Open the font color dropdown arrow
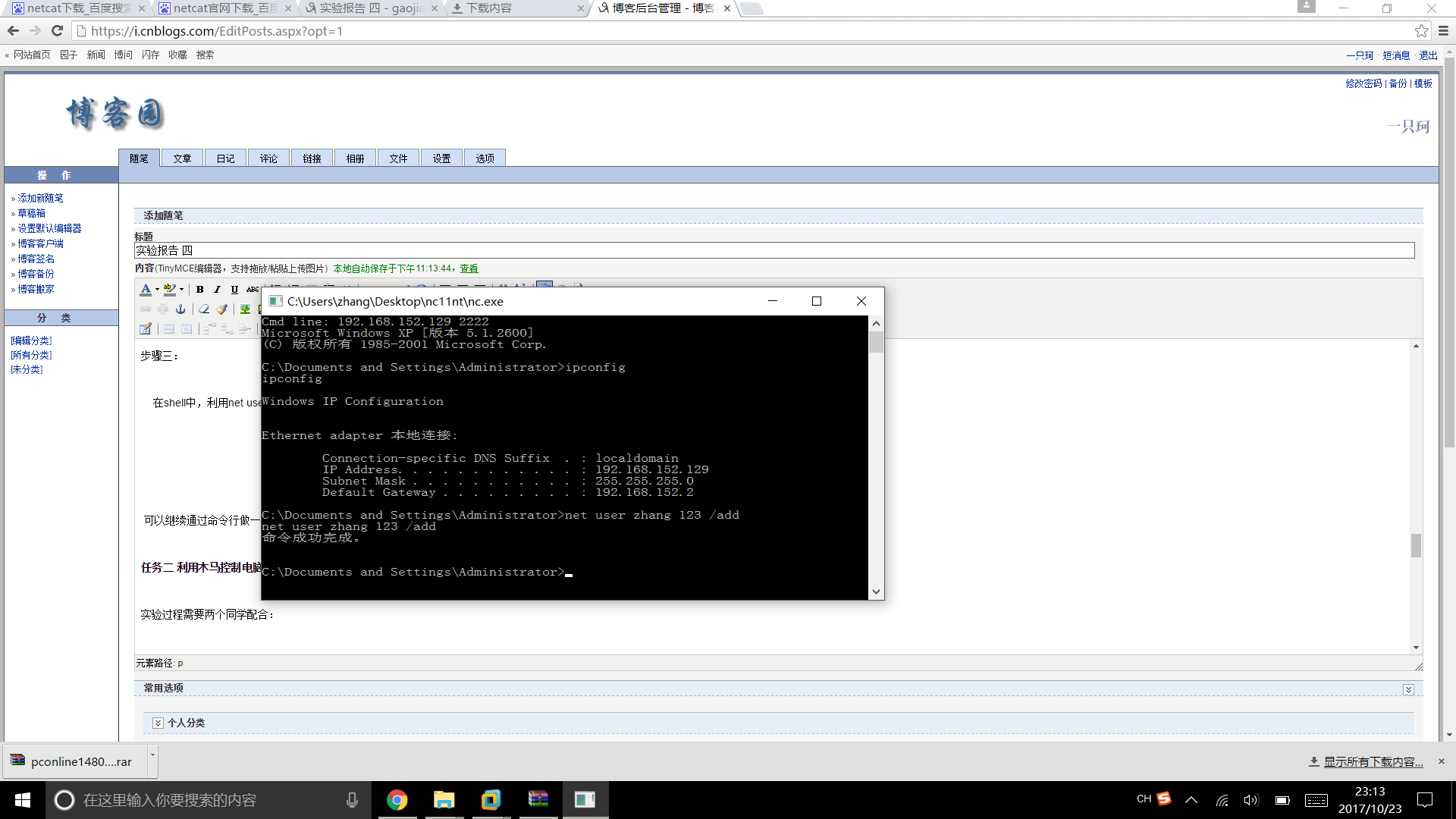 [157, 289]
